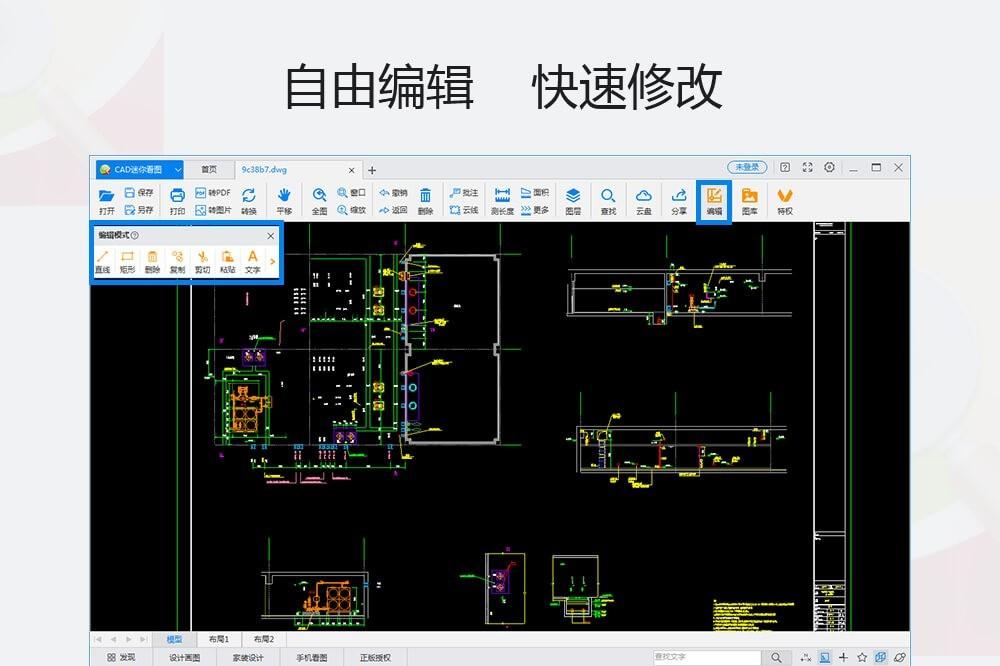Expand more edit tools arrow
This screenshot has width=1000, height=666.
pos(272,262)
